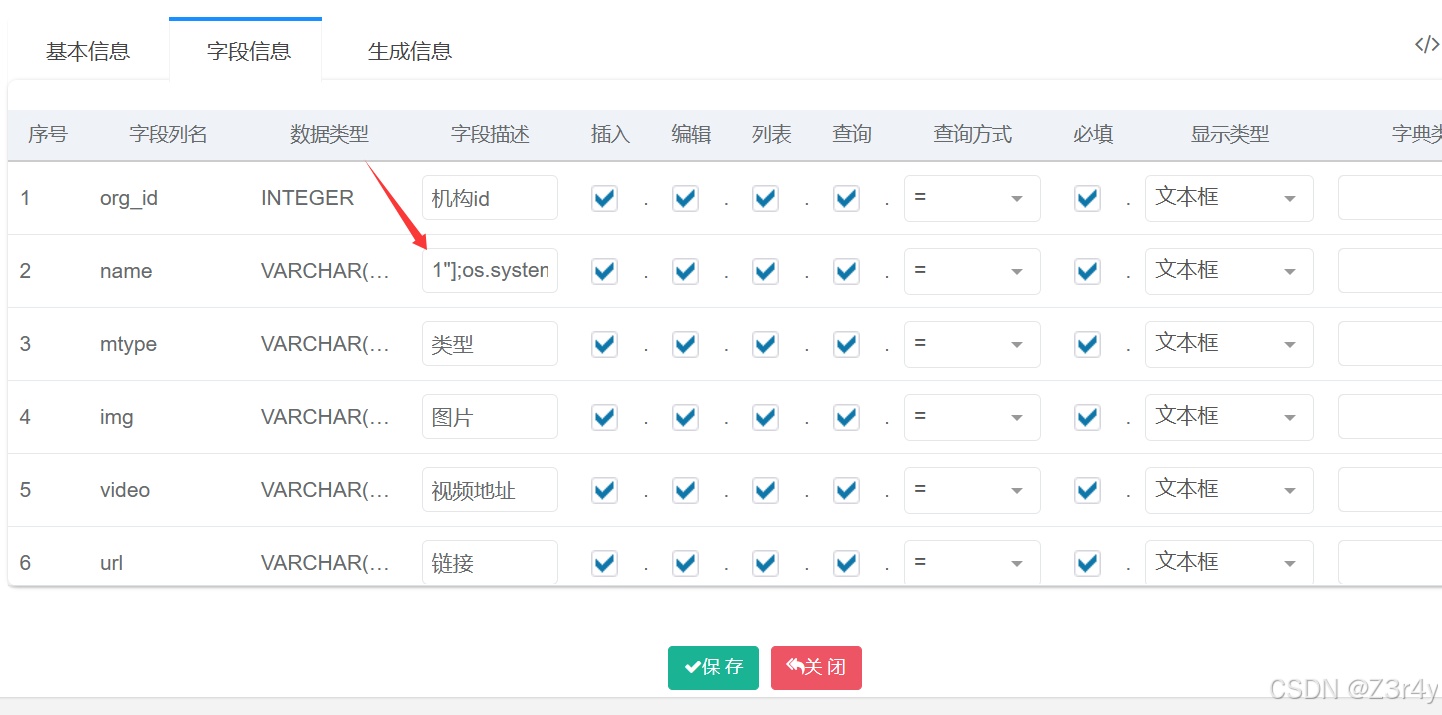1442x715 pixels.
Task: Click the 字段描述 column header
Action: coord(490,134)
